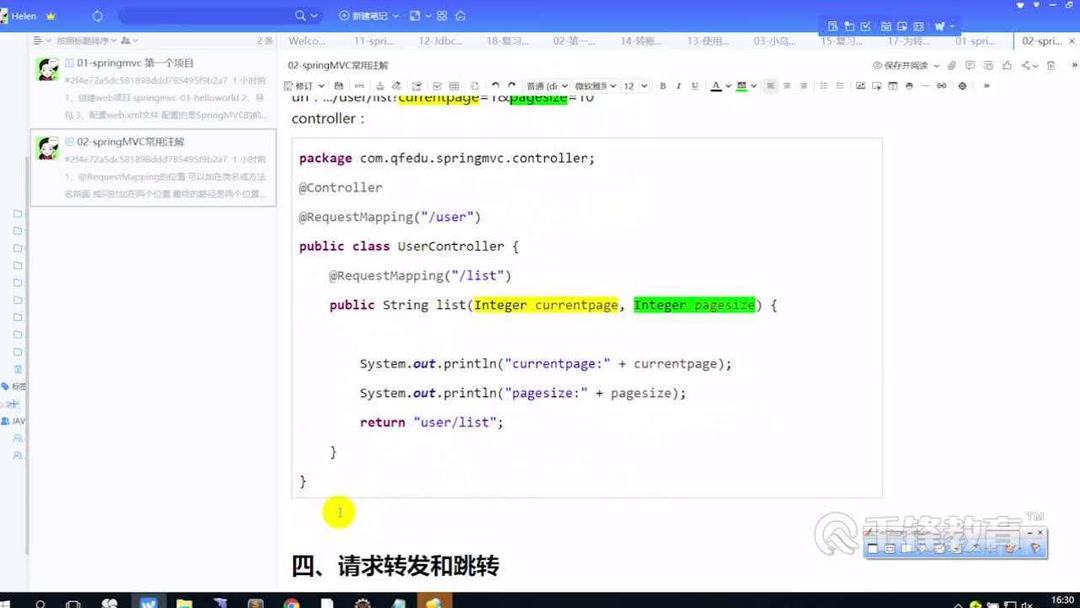Click the search magnifier in the top bar

click(x=298, y=15)
